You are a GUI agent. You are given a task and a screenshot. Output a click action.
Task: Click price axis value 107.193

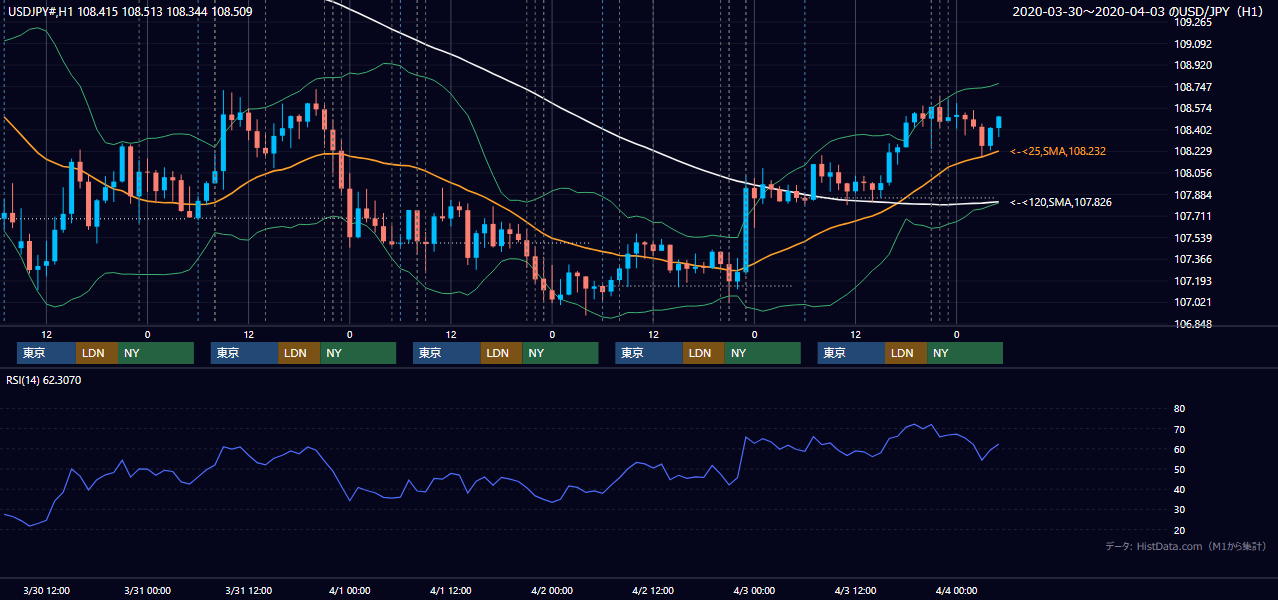[1193, 281]
